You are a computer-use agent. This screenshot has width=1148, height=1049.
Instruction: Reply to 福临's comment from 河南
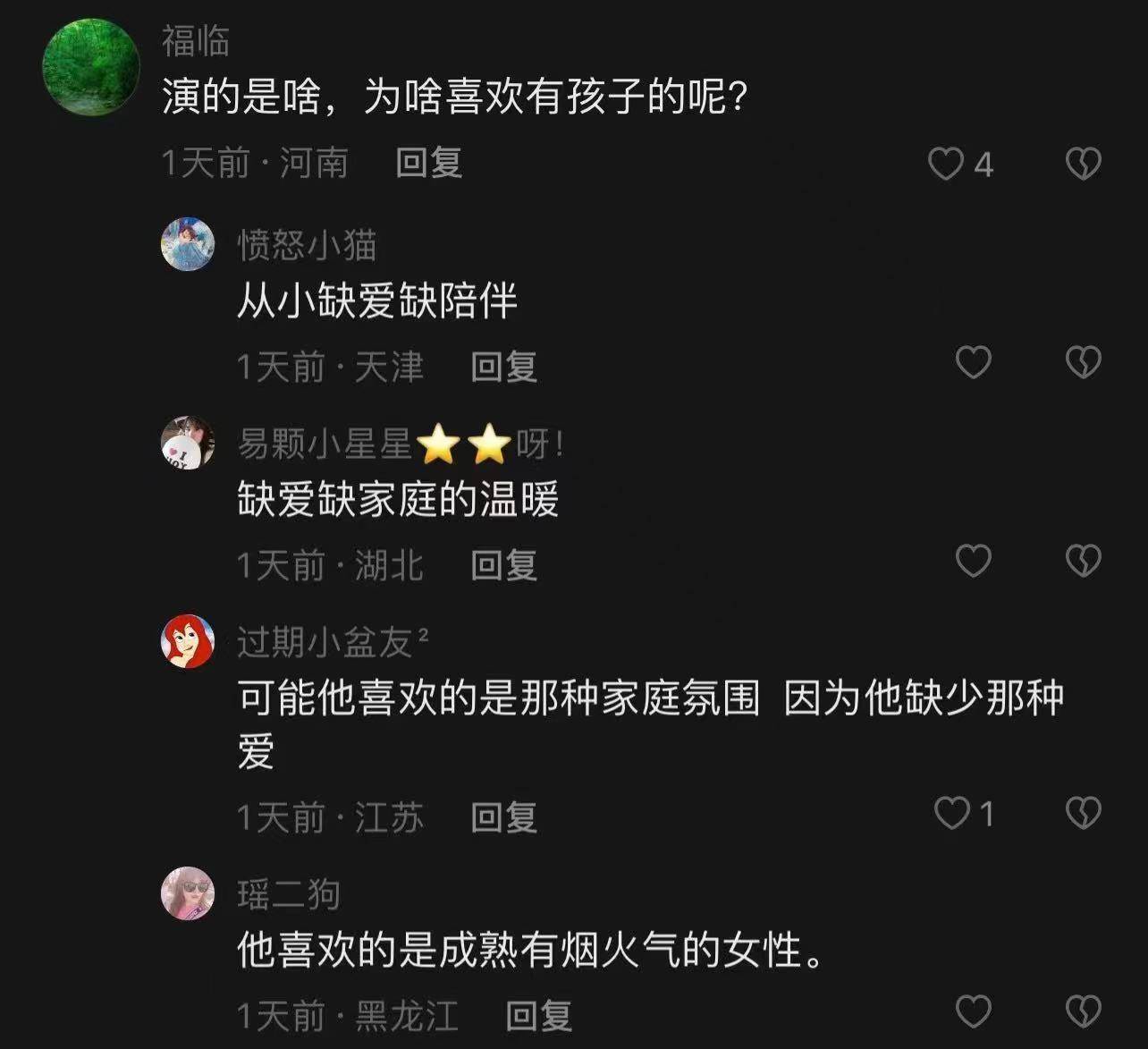click(429, 163)
